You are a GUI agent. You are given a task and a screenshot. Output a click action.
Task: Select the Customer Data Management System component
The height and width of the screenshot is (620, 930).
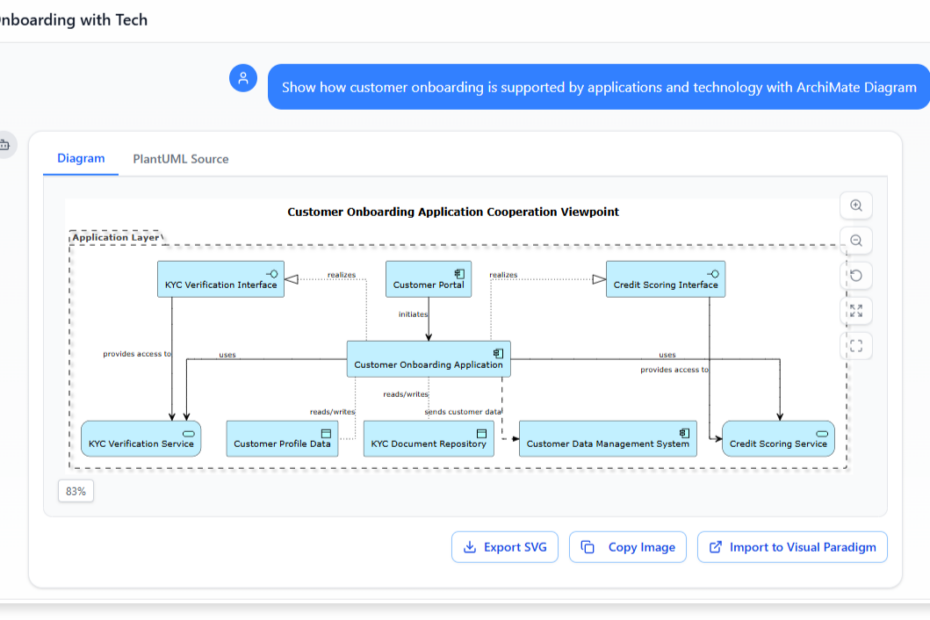coord(607,439)
